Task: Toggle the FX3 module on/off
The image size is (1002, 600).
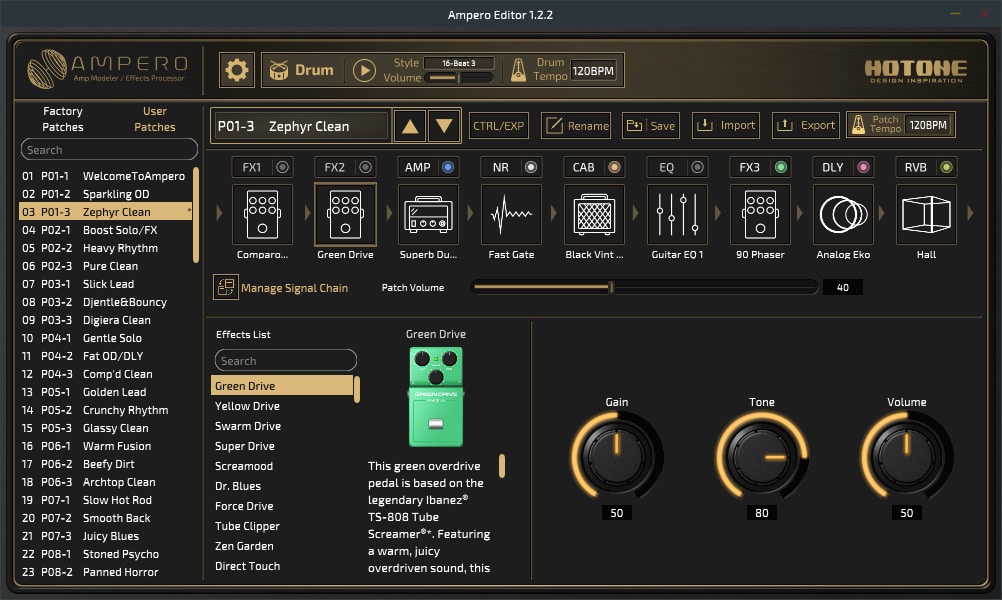Action: pos(780,167)
